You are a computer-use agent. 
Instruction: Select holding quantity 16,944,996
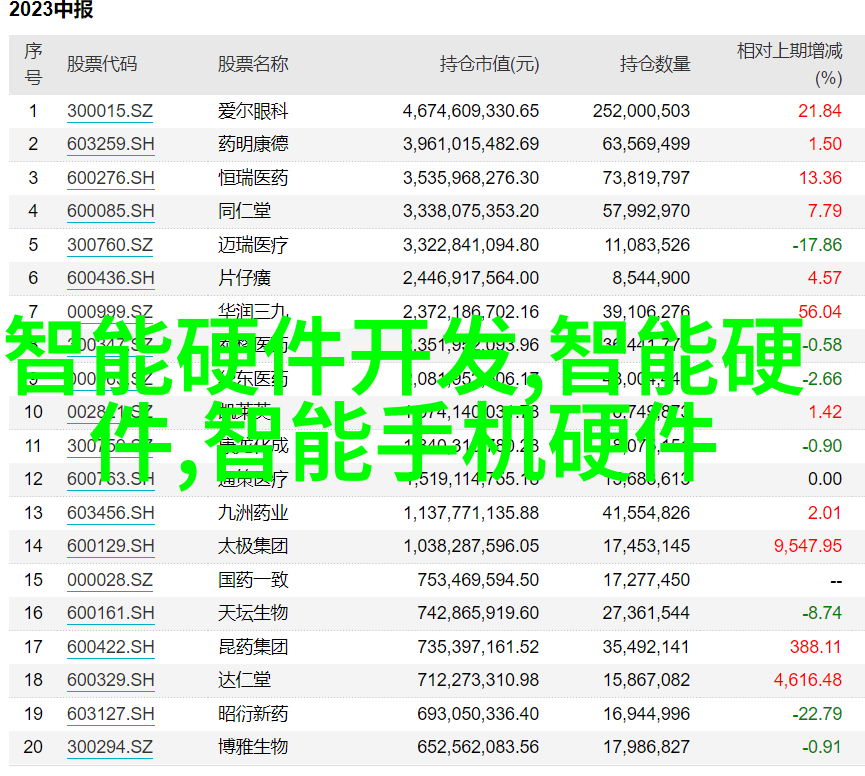coord(646,714)
